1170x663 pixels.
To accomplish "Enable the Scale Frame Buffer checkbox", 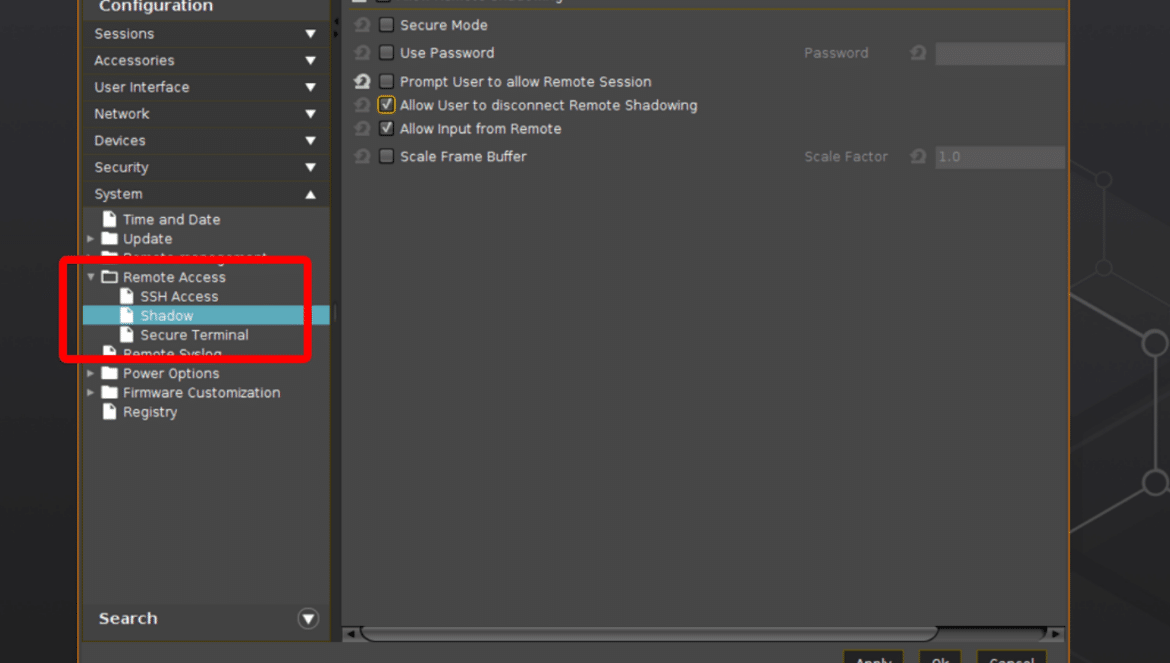I will pyautogui.click(x=386, y=156).
